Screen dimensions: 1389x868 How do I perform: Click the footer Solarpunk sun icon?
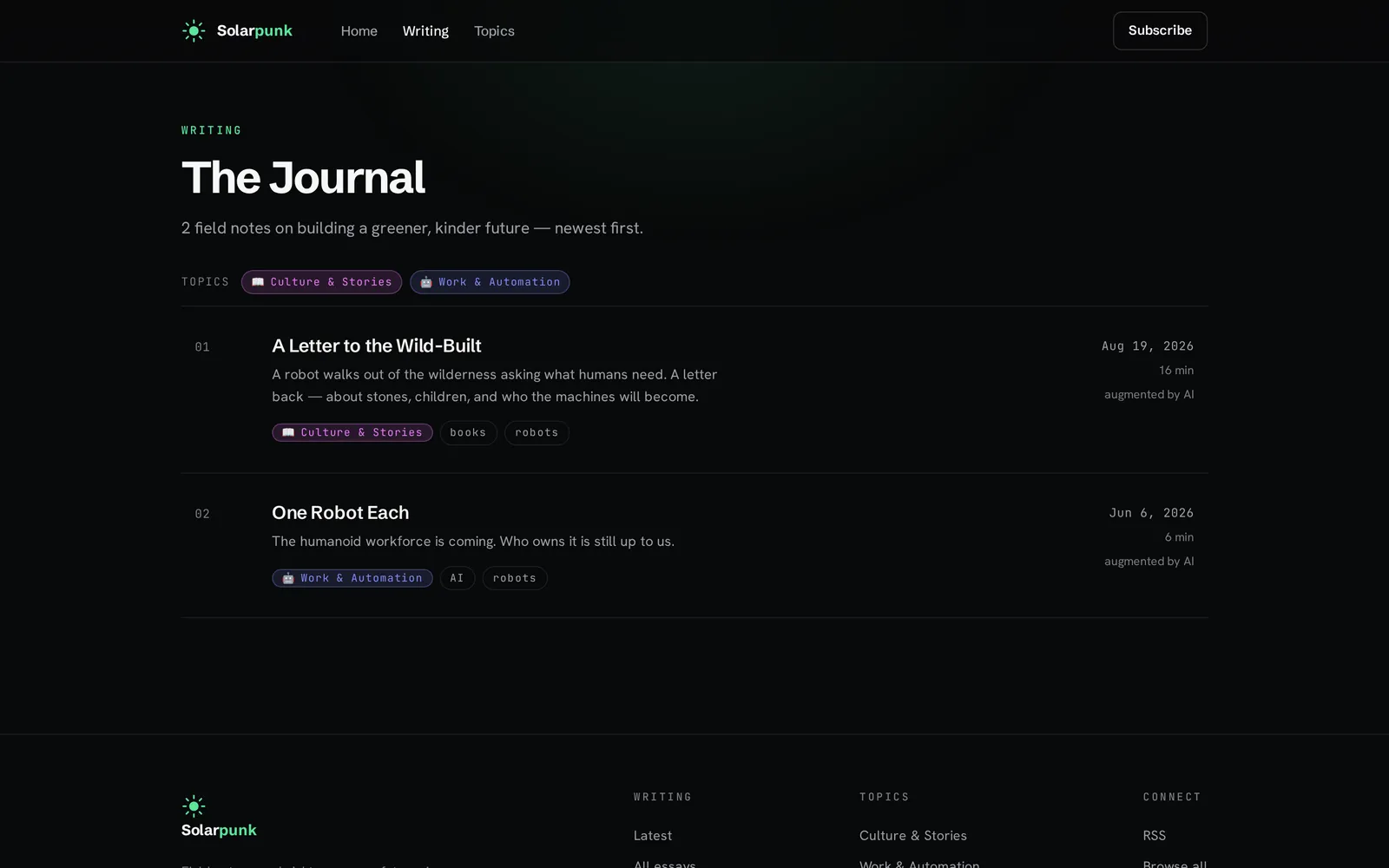pos(194,806)
